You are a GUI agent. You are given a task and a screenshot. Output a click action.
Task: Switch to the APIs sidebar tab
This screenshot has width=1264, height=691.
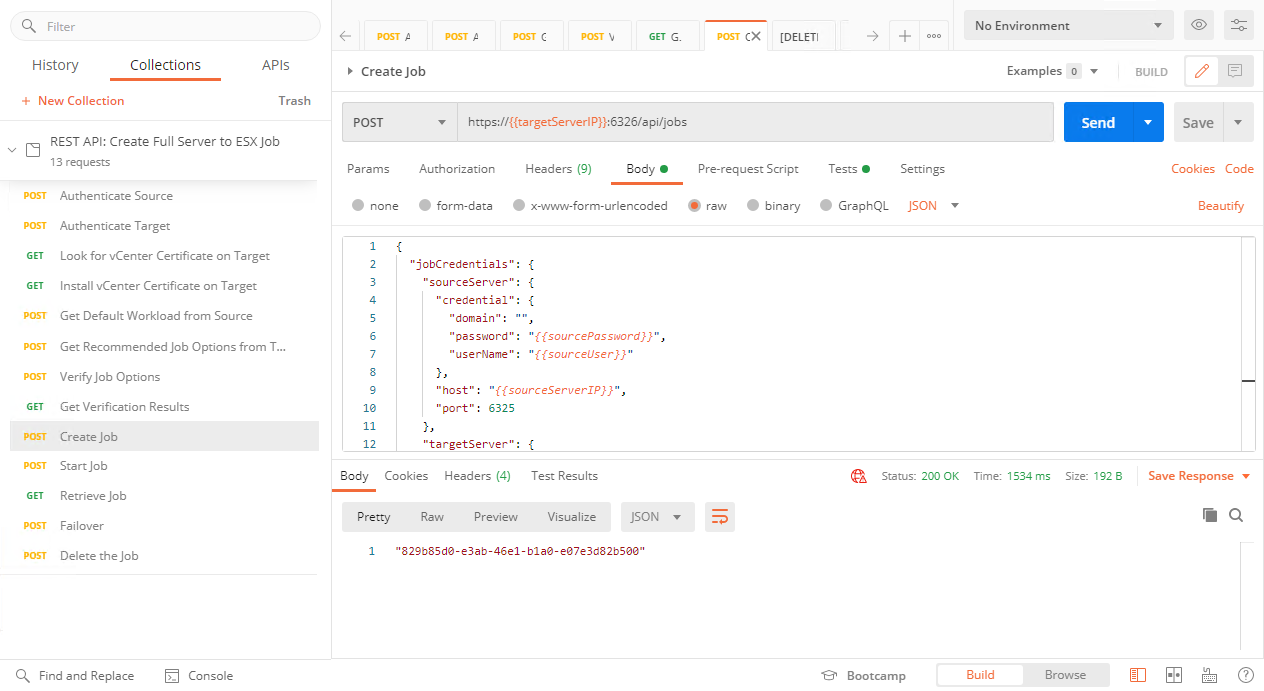[275, 65]
